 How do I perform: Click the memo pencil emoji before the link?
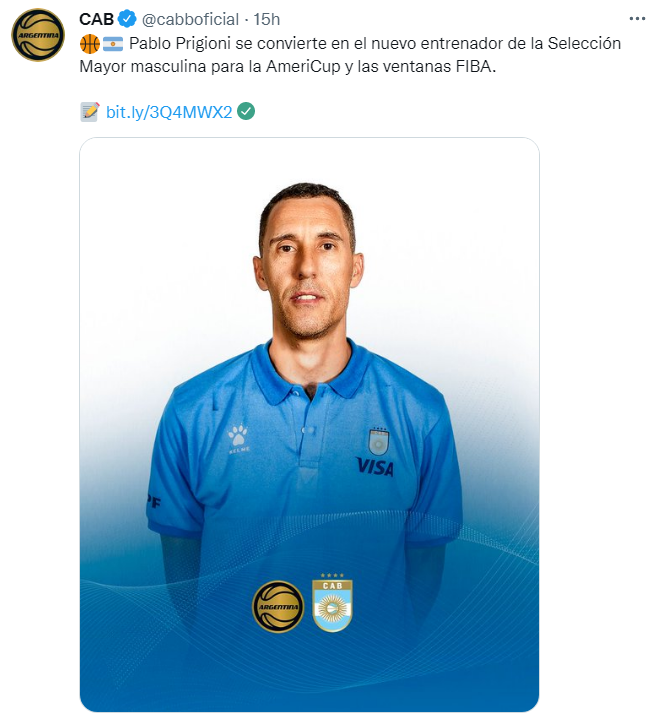click(x=90, y=112)
